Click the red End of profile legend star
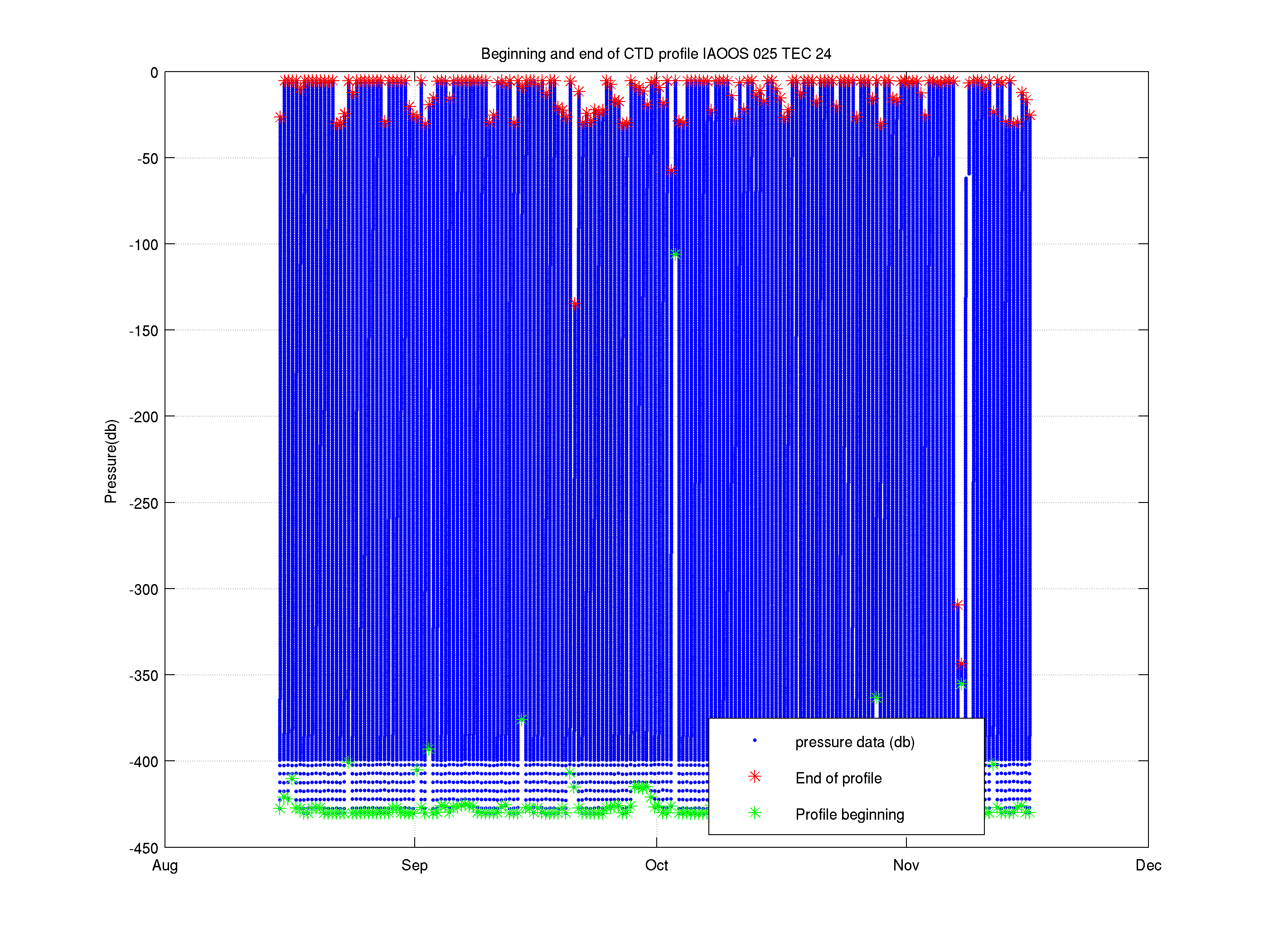This screenshot has height=952, width=1269. point(755,777)
